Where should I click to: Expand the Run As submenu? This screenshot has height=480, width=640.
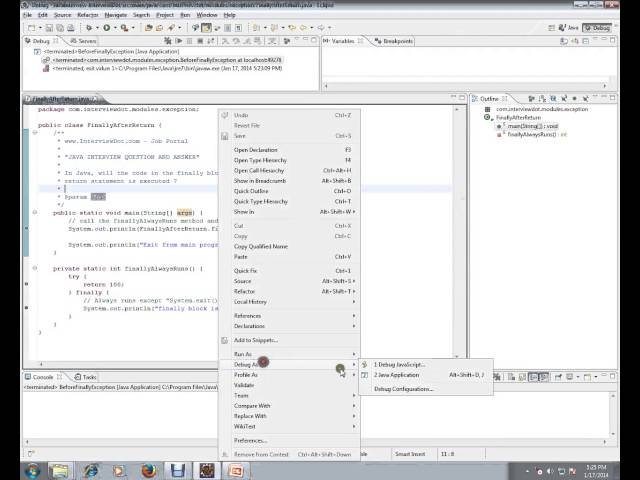pyautogui.click(x=290, y=354)
